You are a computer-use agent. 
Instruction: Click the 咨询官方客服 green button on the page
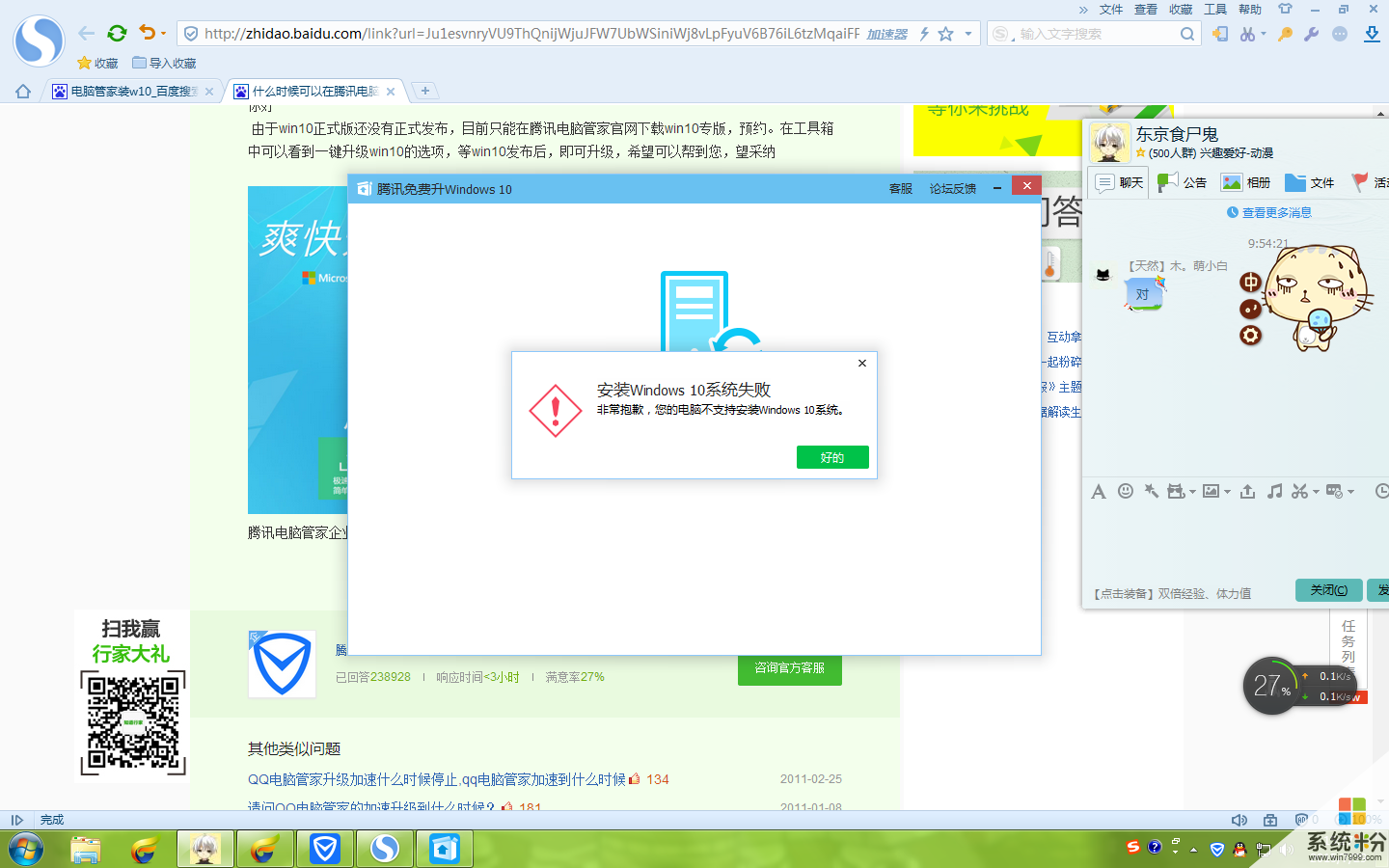(789, 668)
